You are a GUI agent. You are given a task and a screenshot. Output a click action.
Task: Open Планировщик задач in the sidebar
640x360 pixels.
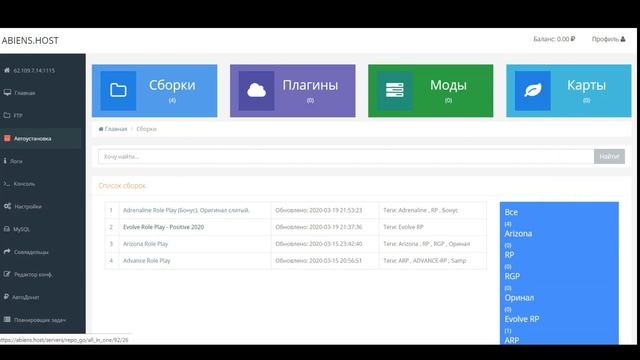tap(41, 320)
